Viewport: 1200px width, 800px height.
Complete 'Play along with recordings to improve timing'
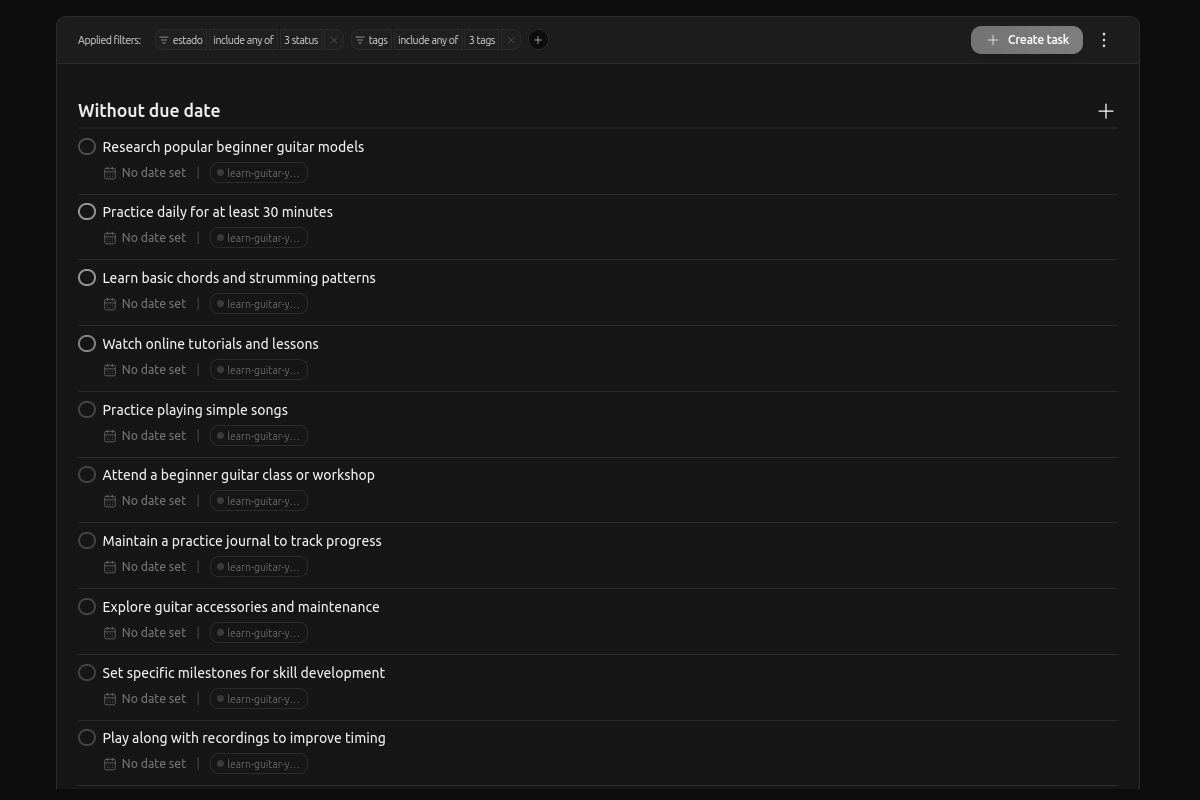tap(87, 737)
